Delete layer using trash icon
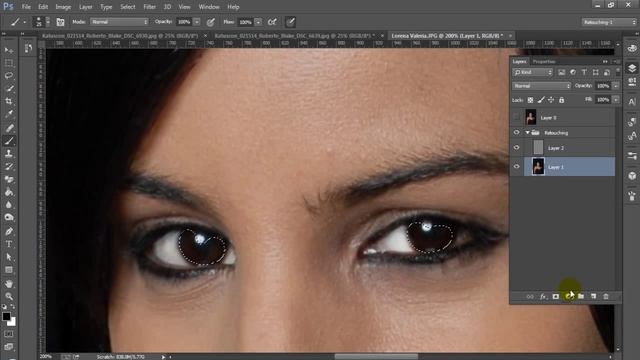This screenshot has height=360, width=640. [x=606, y=296]
